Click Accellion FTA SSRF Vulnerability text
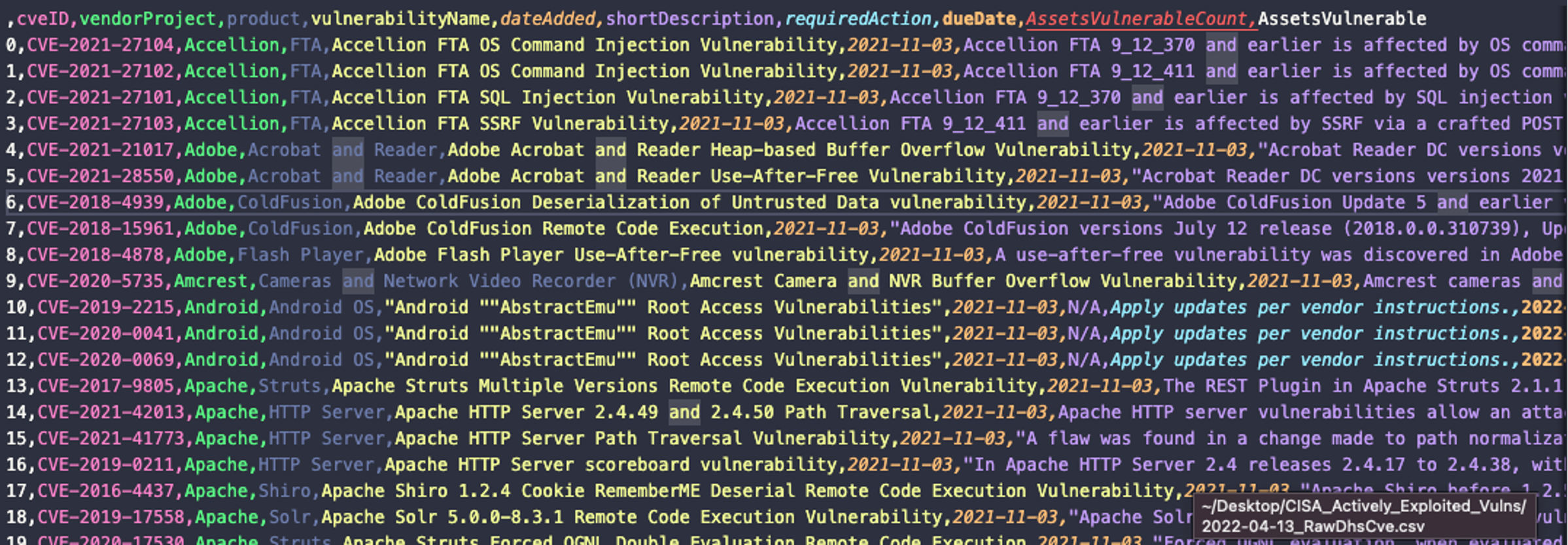This screenshot has height=545, width=1568. point(500,124)
